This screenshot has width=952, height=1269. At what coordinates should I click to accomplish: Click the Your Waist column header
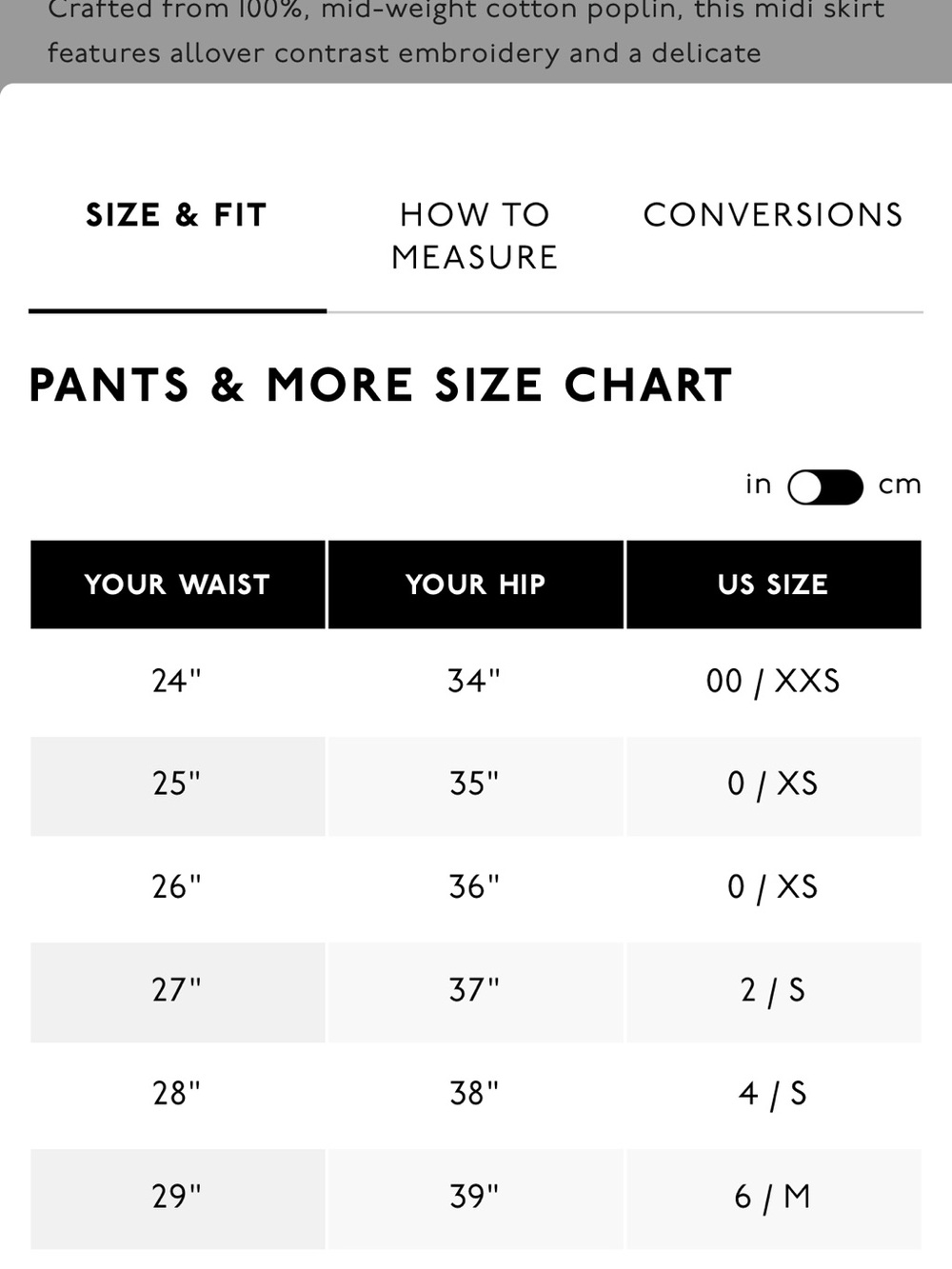pos(178,585)
